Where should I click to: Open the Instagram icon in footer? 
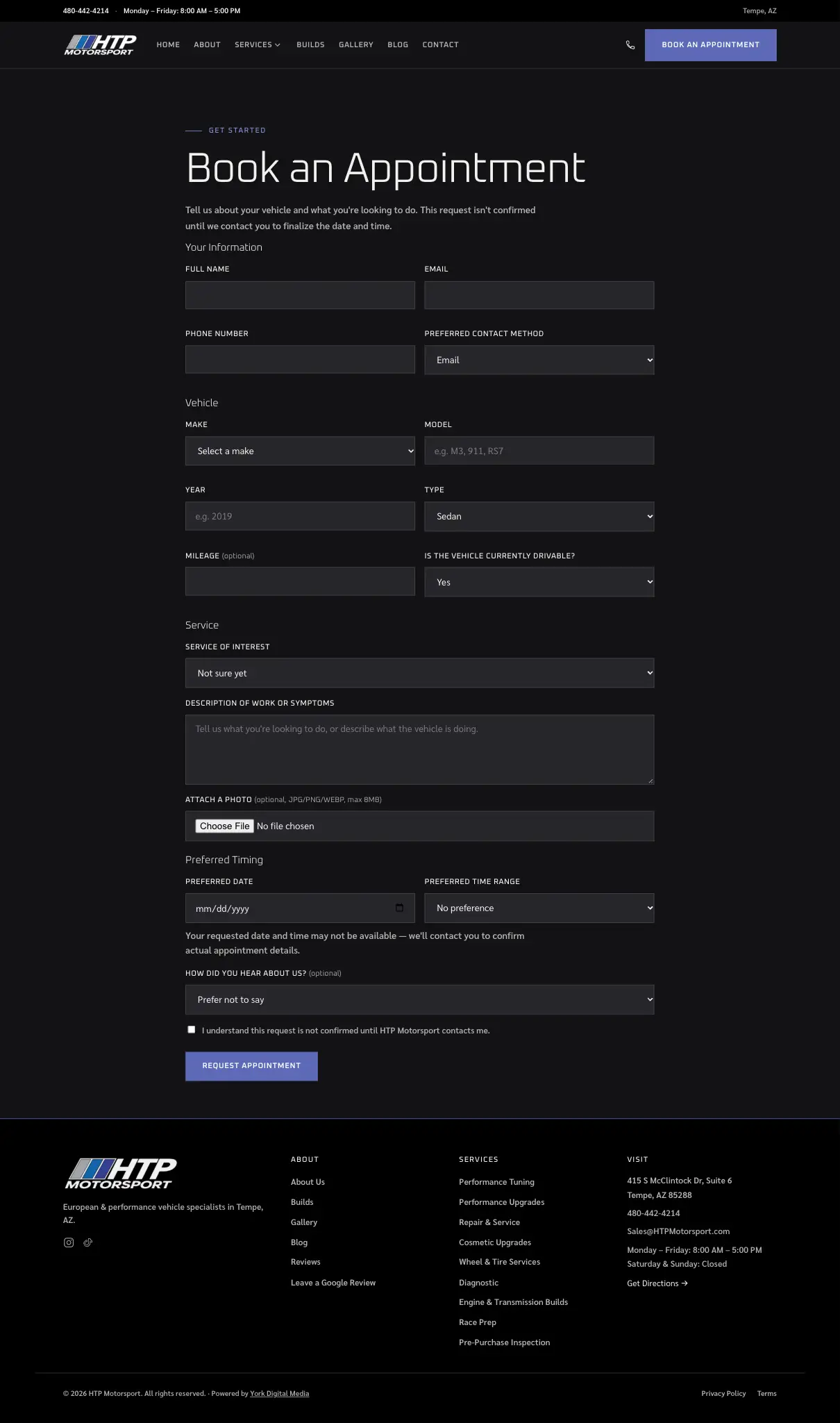tap(69, 1242)
